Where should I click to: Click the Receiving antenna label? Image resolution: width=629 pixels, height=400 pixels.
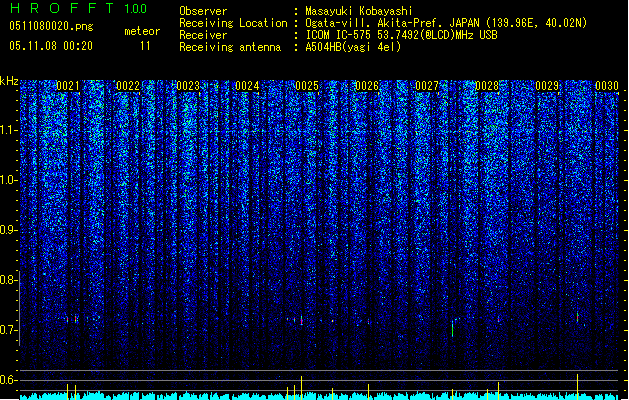(230, 47)
